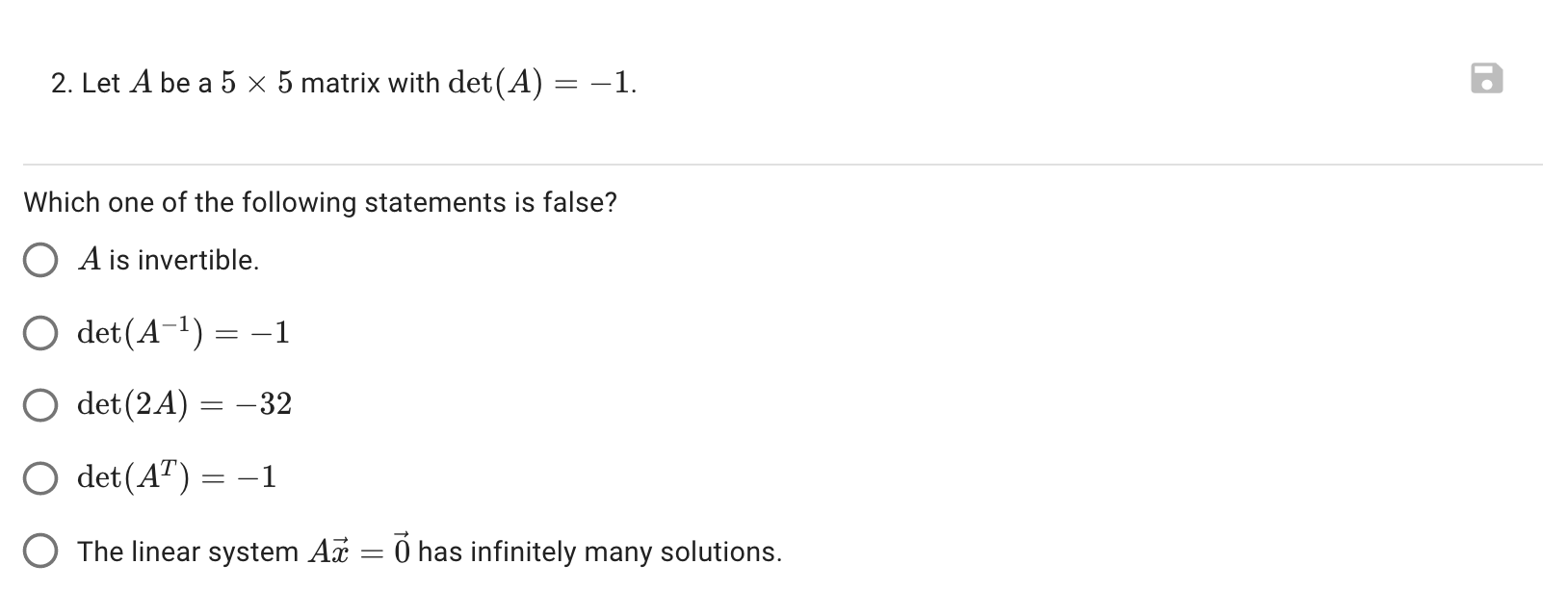Click the "det(Aᵀ) = −1" answer text
Image resolution: width=1568 pixels, height=616 pixels.
pyautogui.click(x=176, y=476)
